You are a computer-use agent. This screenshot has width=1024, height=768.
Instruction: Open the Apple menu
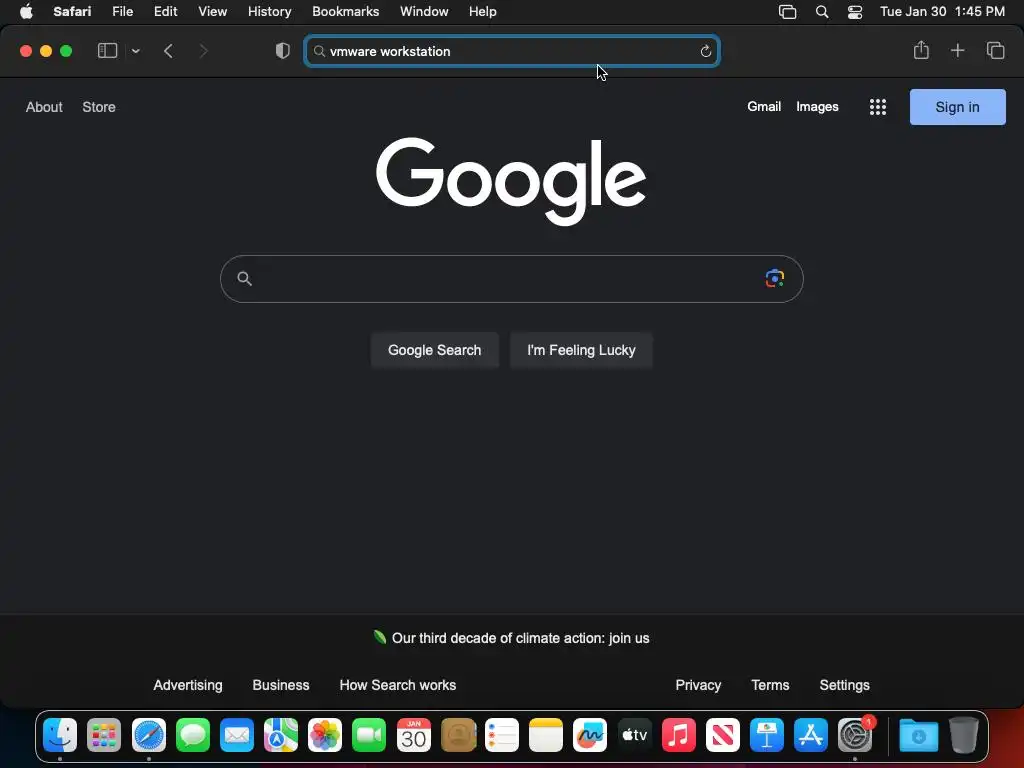tap(26, 11)
